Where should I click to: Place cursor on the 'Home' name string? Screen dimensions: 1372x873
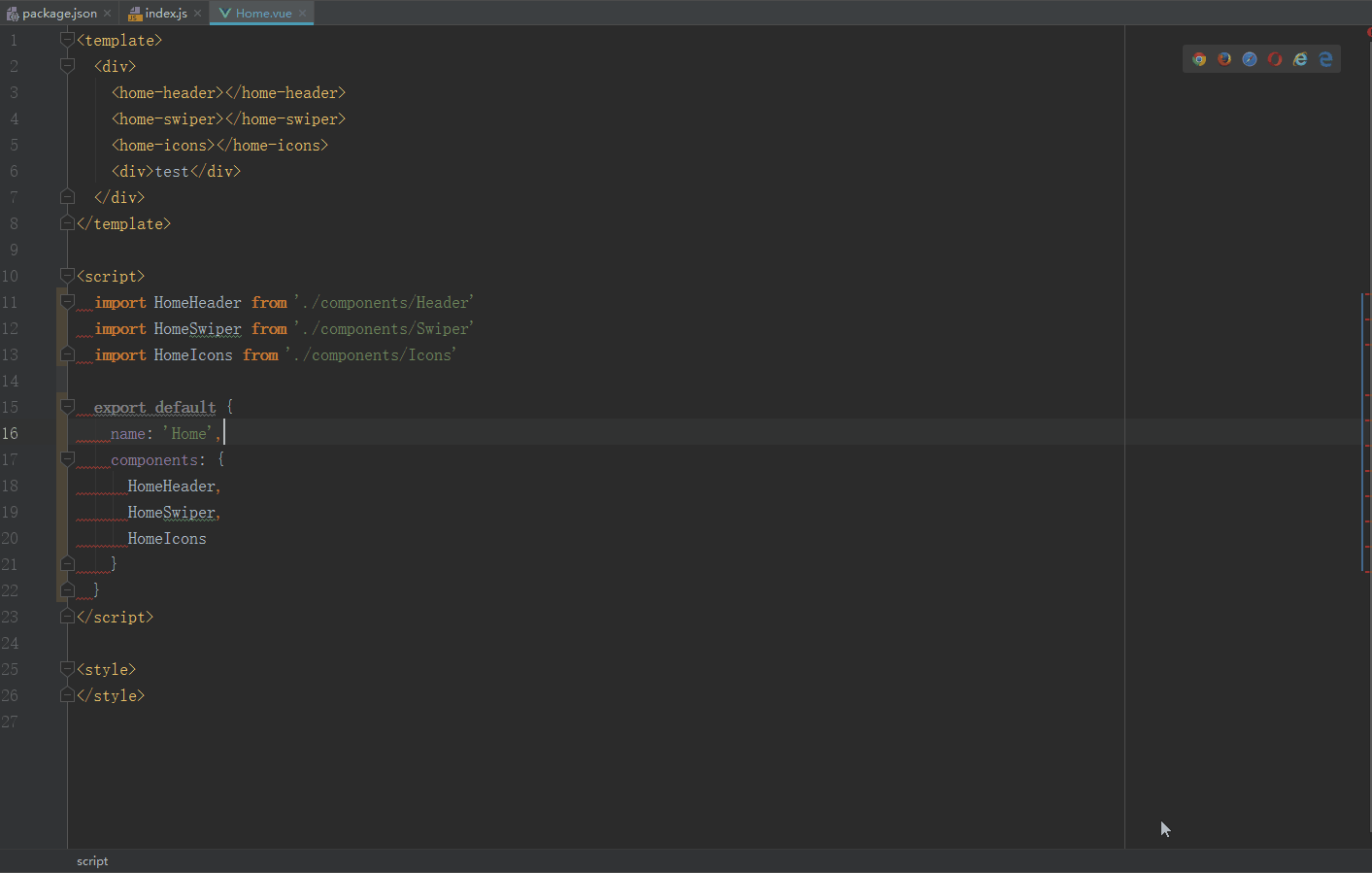(x=188, y=433)
